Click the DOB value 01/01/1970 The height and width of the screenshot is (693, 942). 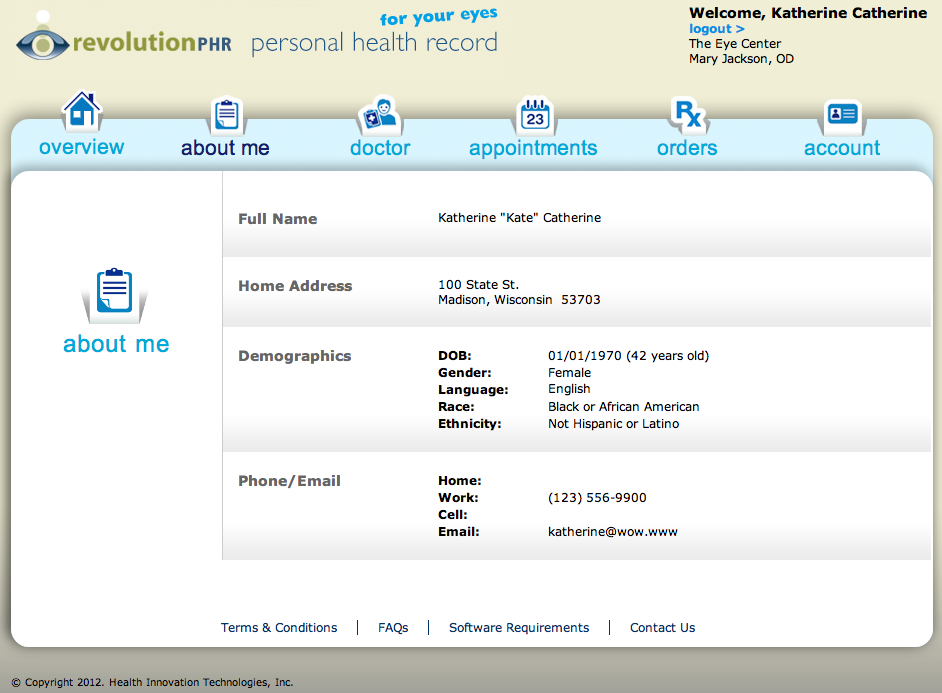click(x=584, y=356)
